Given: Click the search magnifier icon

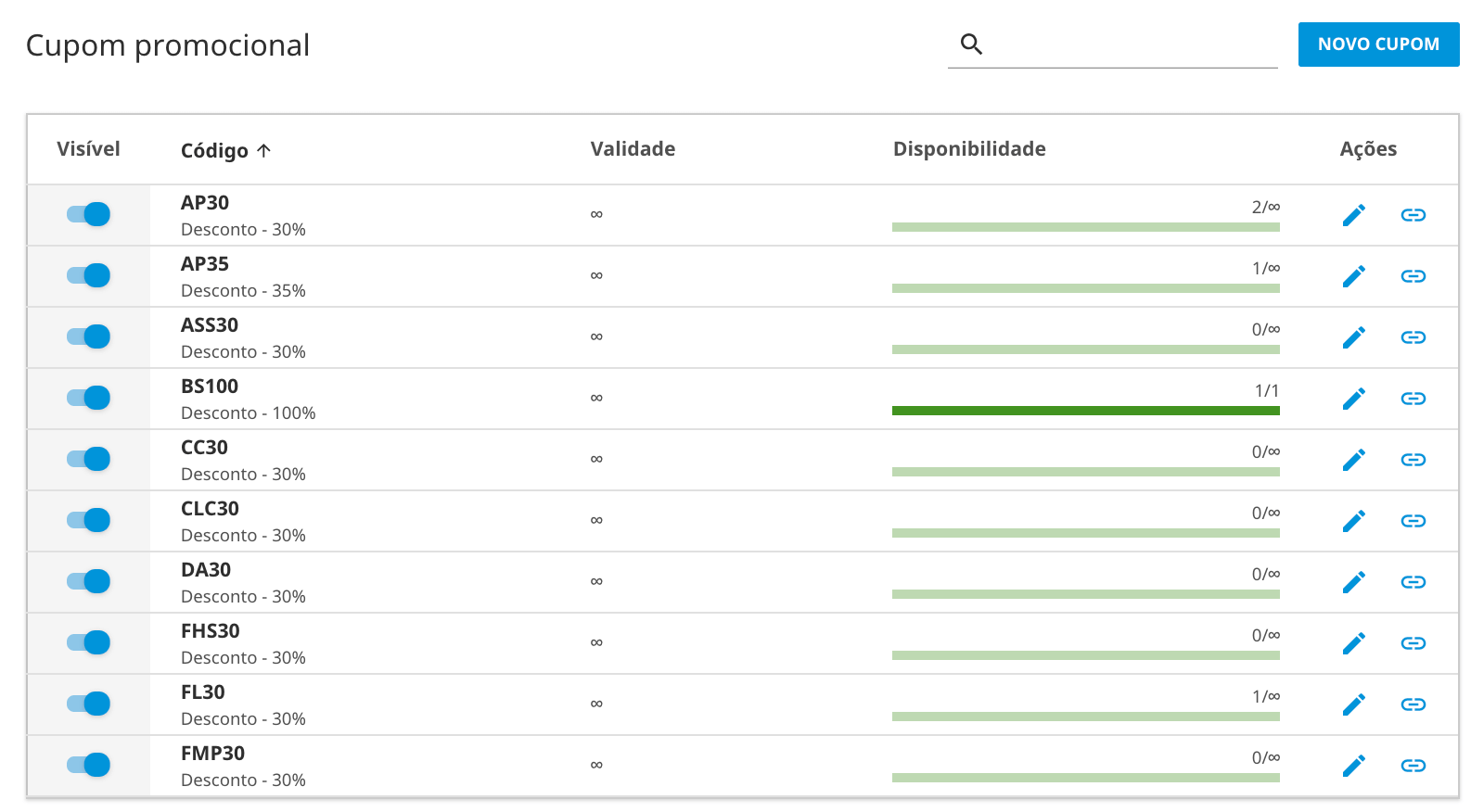Looking at the screenshot, I should [x=971, y=44].
